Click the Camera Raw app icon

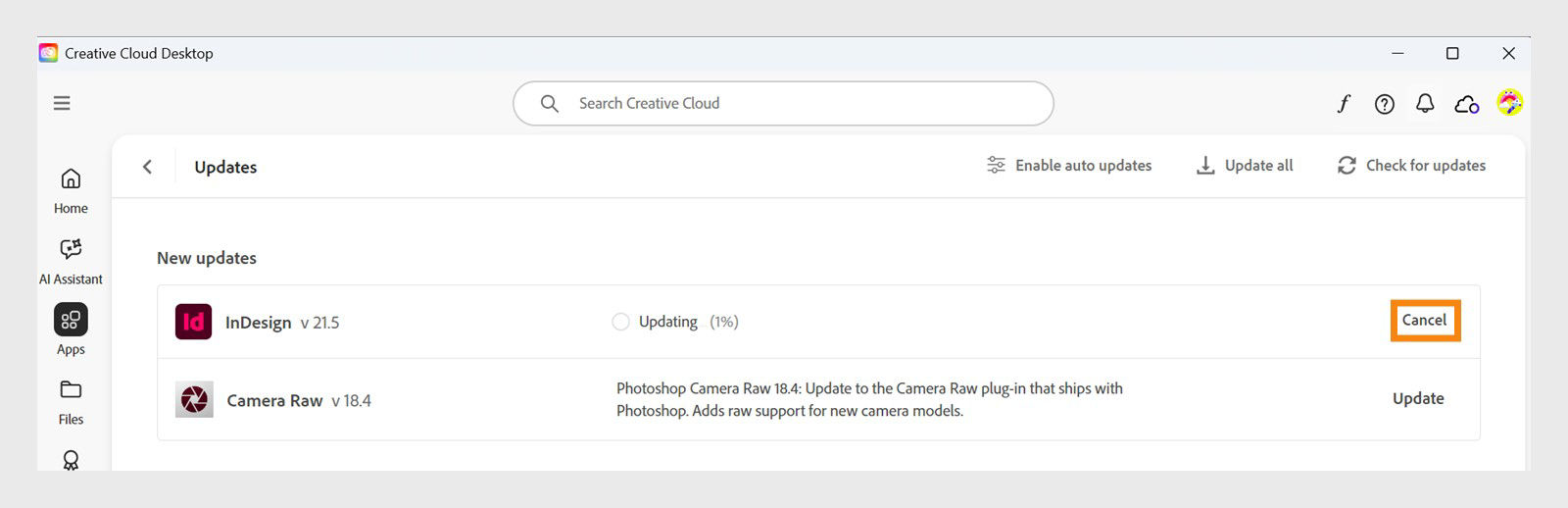click(194, 400)
